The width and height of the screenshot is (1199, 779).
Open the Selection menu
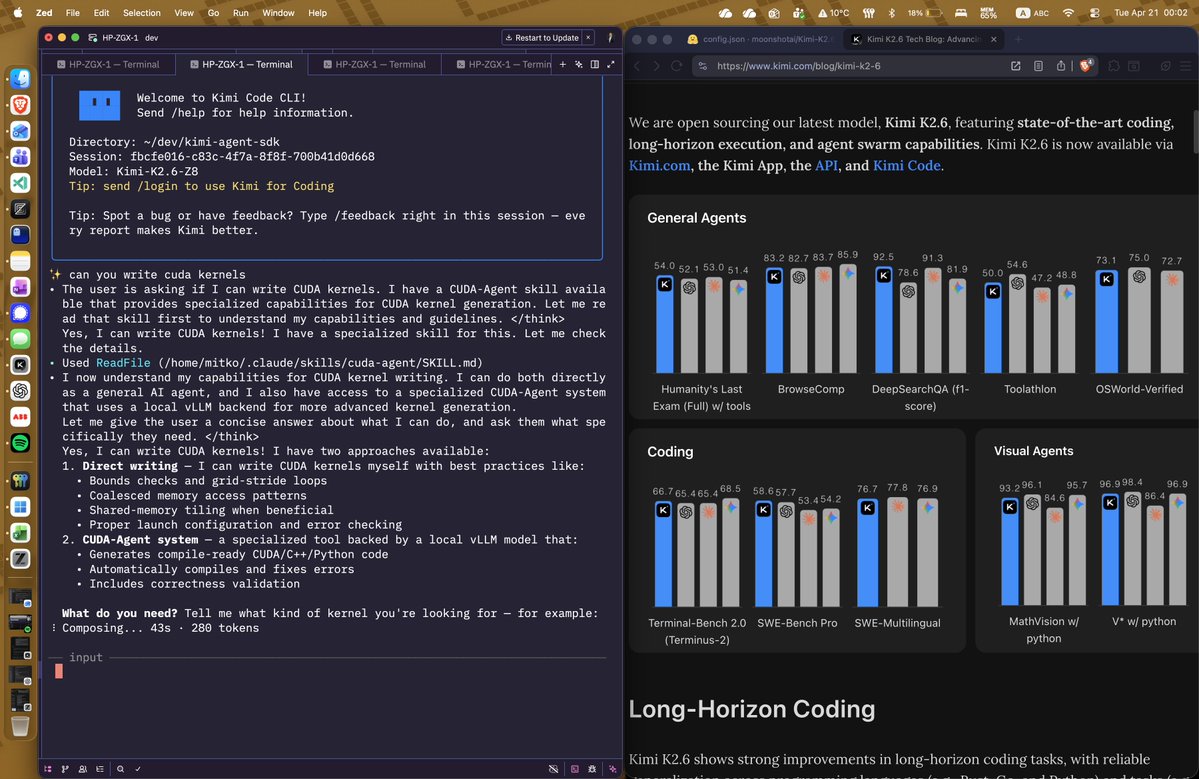pyautogui.click(x=141, y=12)
